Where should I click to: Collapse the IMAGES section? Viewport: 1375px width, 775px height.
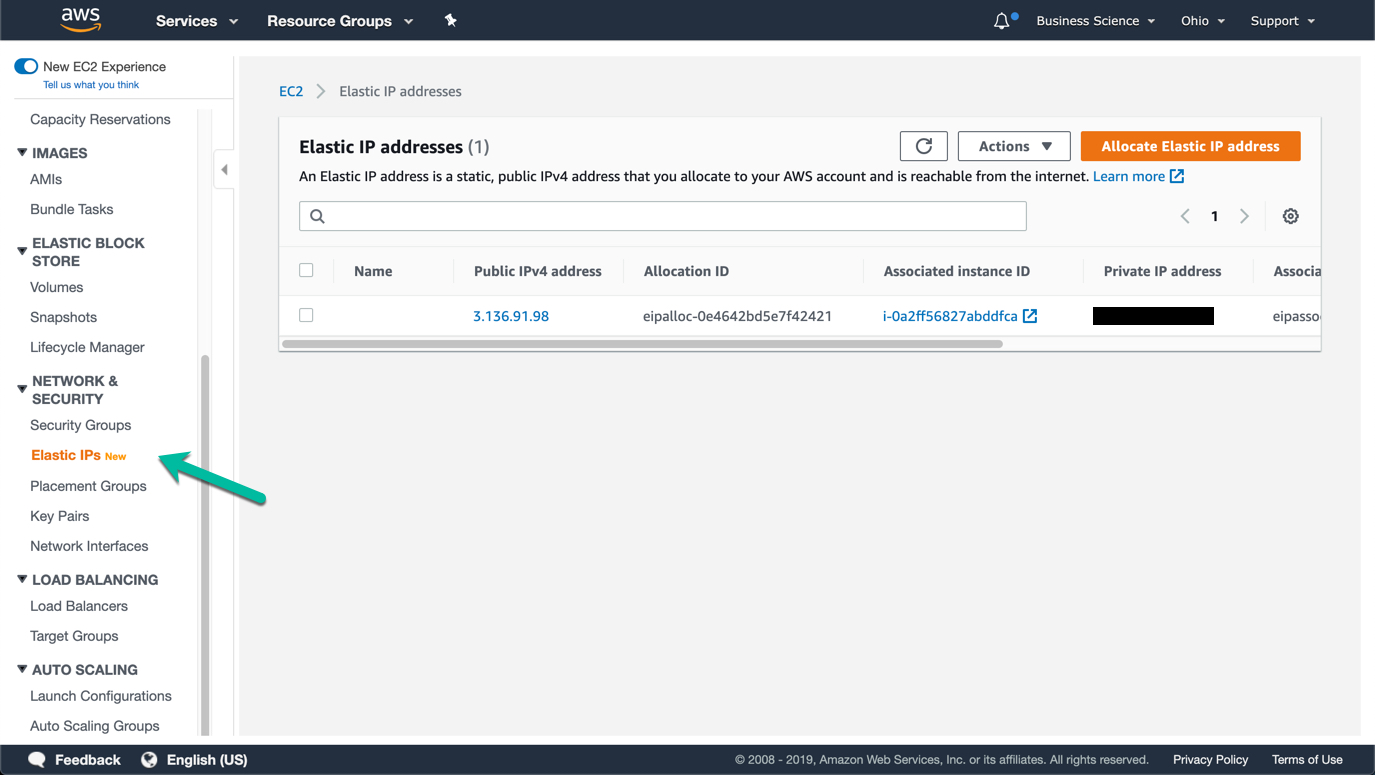tap(22, 153)
